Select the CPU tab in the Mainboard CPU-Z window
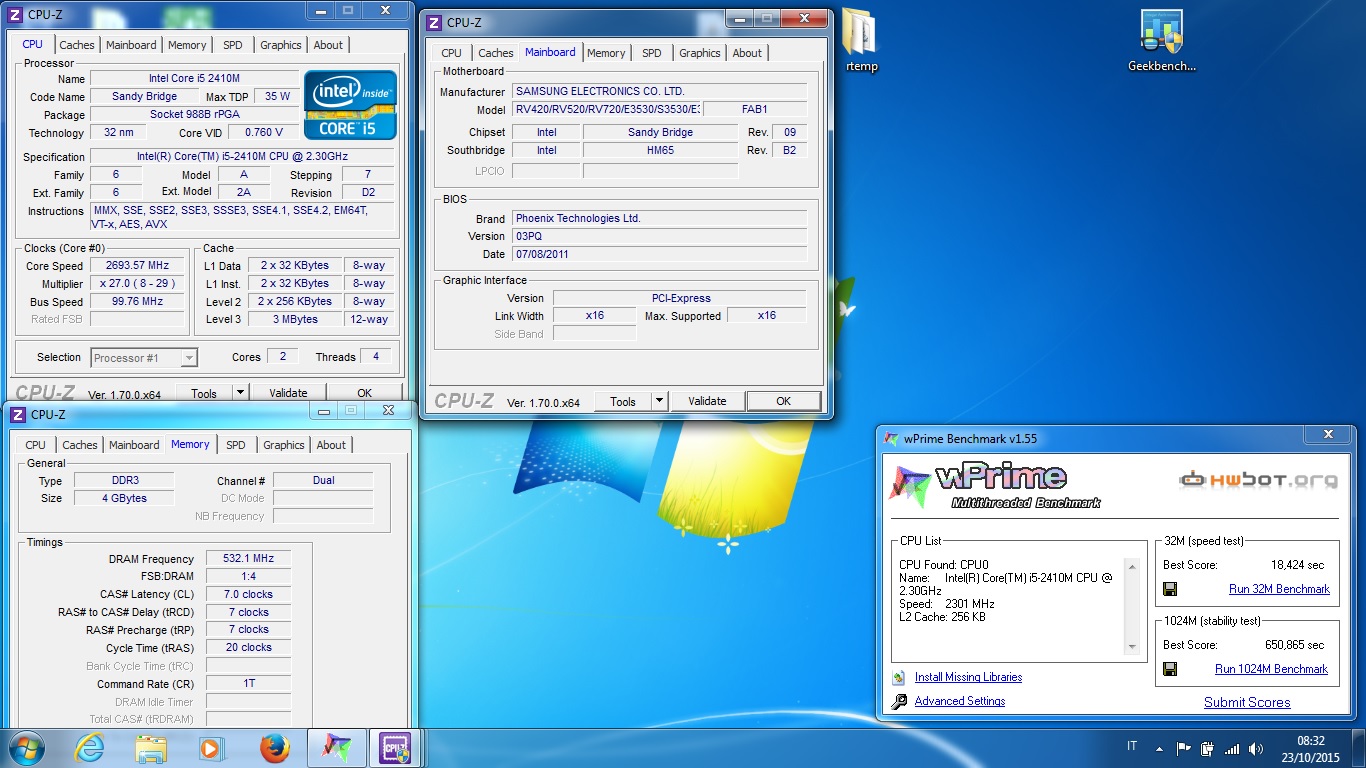This screenshot has width=1366, height=768. [x=452, y=53]
